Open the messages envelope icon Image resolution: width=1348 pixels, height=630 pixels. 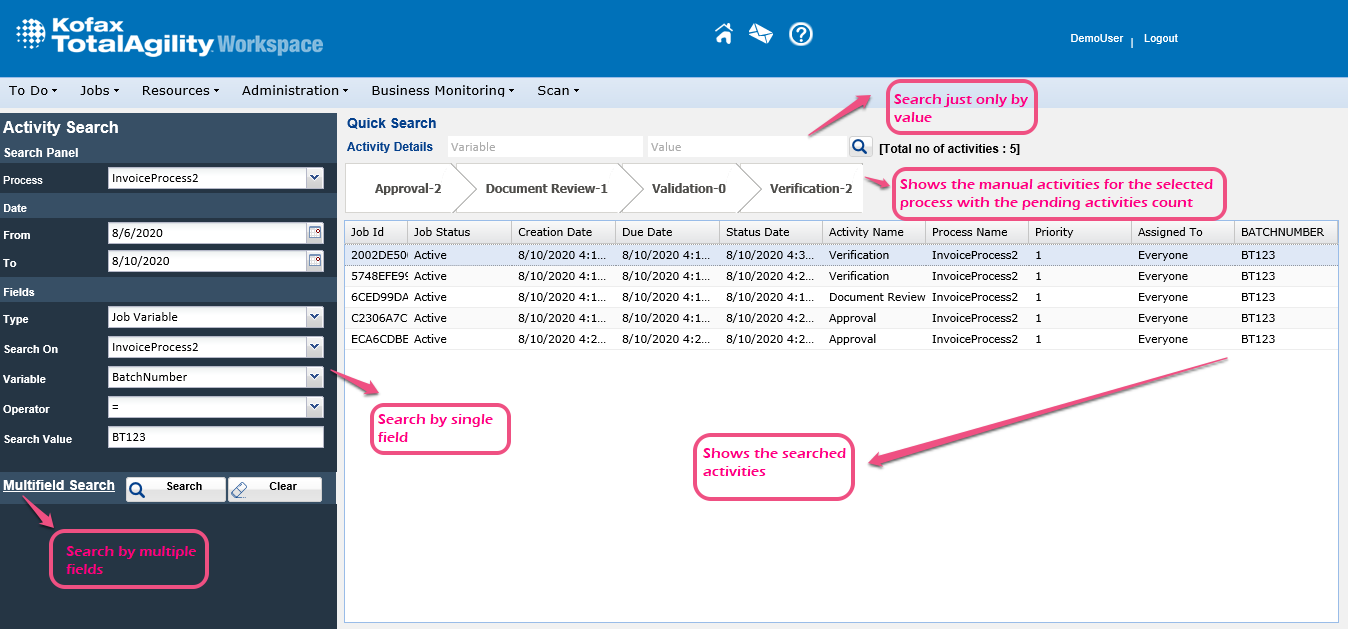tap(761, 35)
